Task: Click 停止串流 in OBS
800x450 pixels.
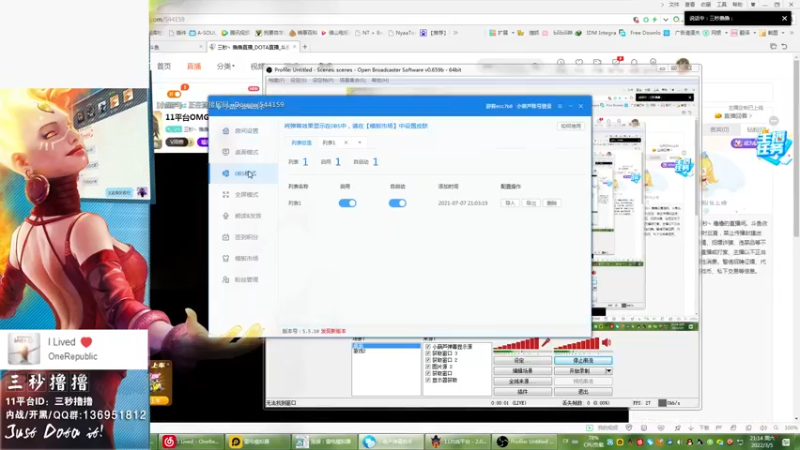Action: tap(583, 360)
